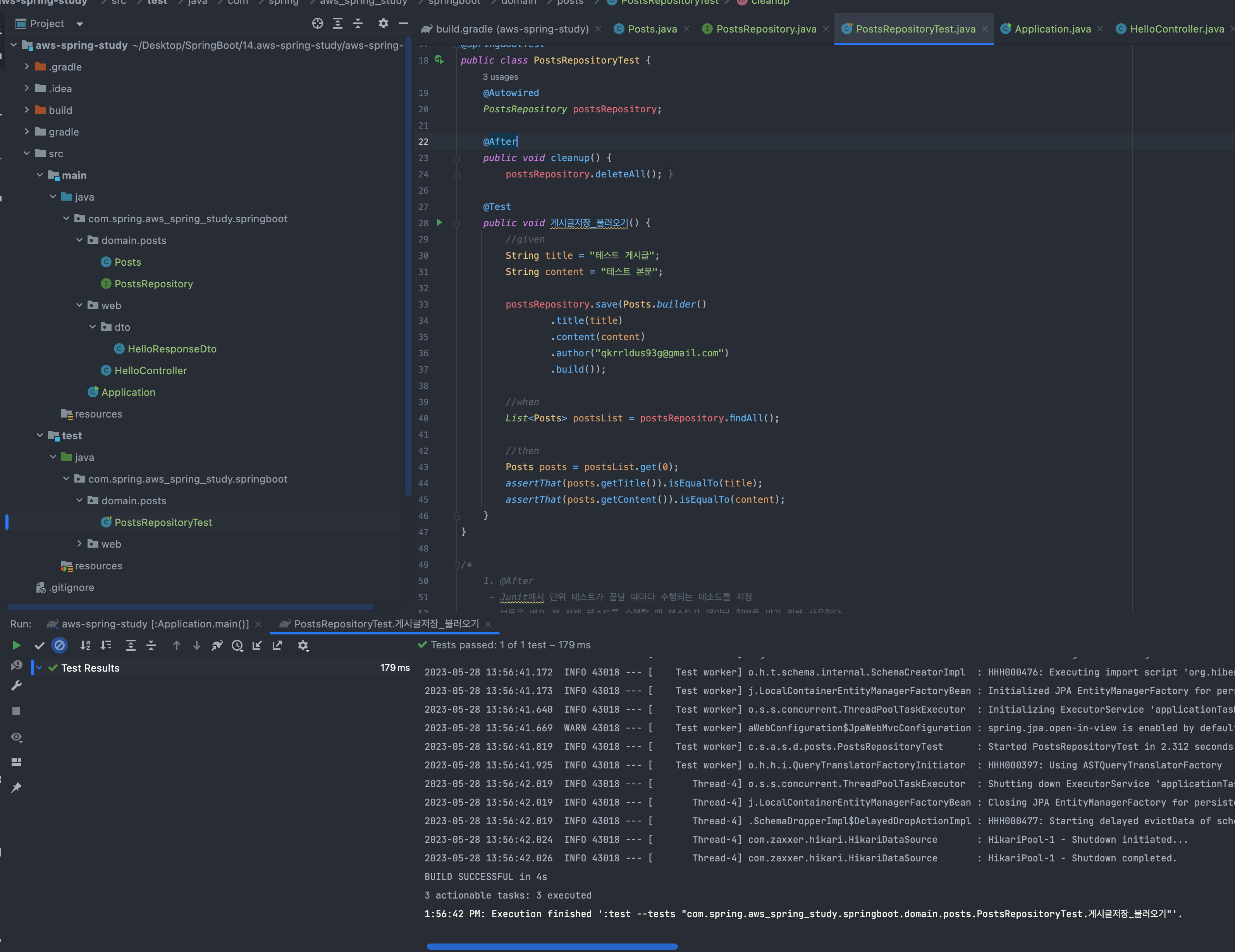Expand the web package under test
1235x952 pixels.
click(79, 543)
